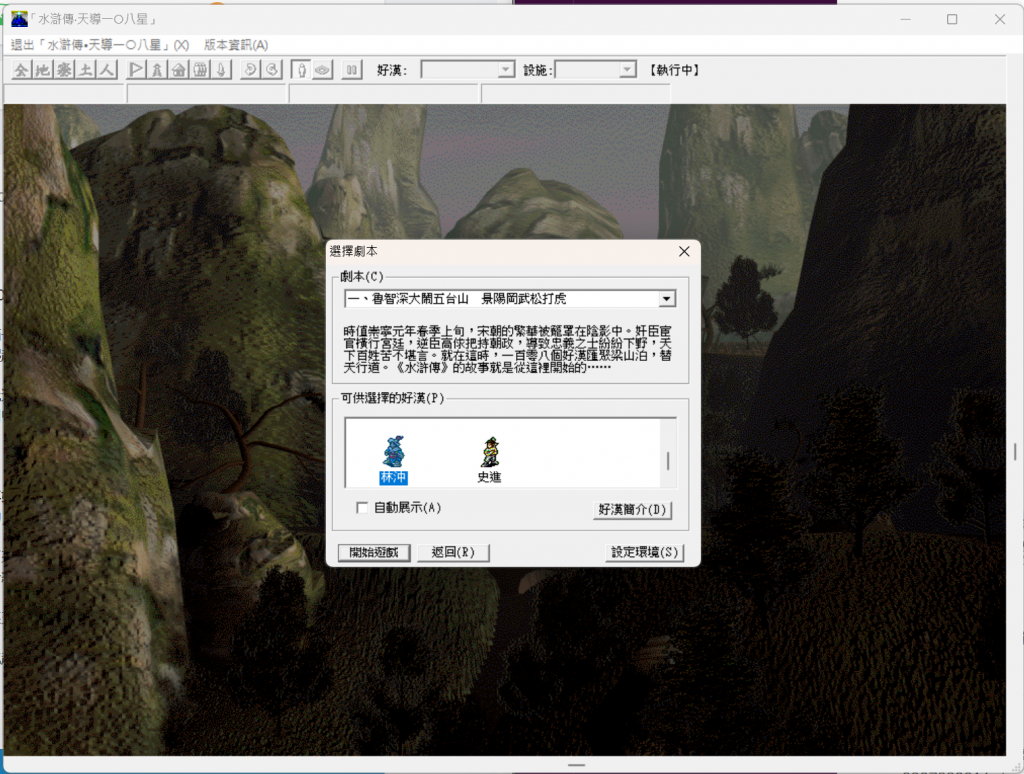
Task: Open the 設施 dropdown in toolbar
Action: (x=627, y=69)
